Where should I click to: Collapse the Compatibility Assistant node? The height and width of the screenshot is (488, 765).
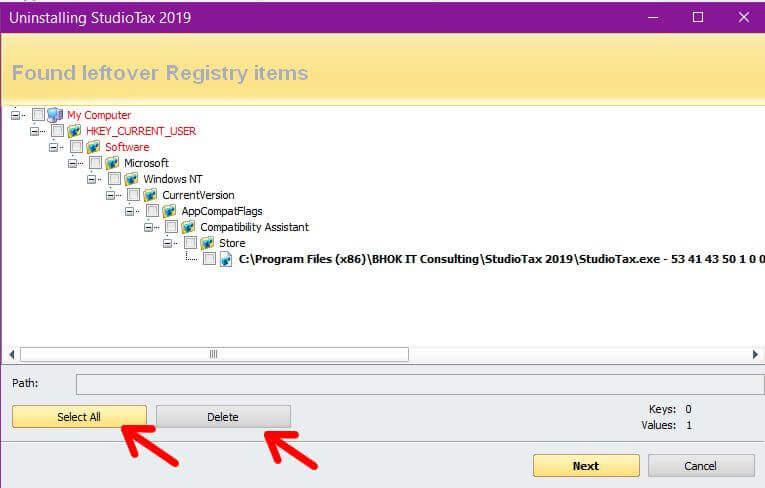pyautogui.click(x=148, y=227)
